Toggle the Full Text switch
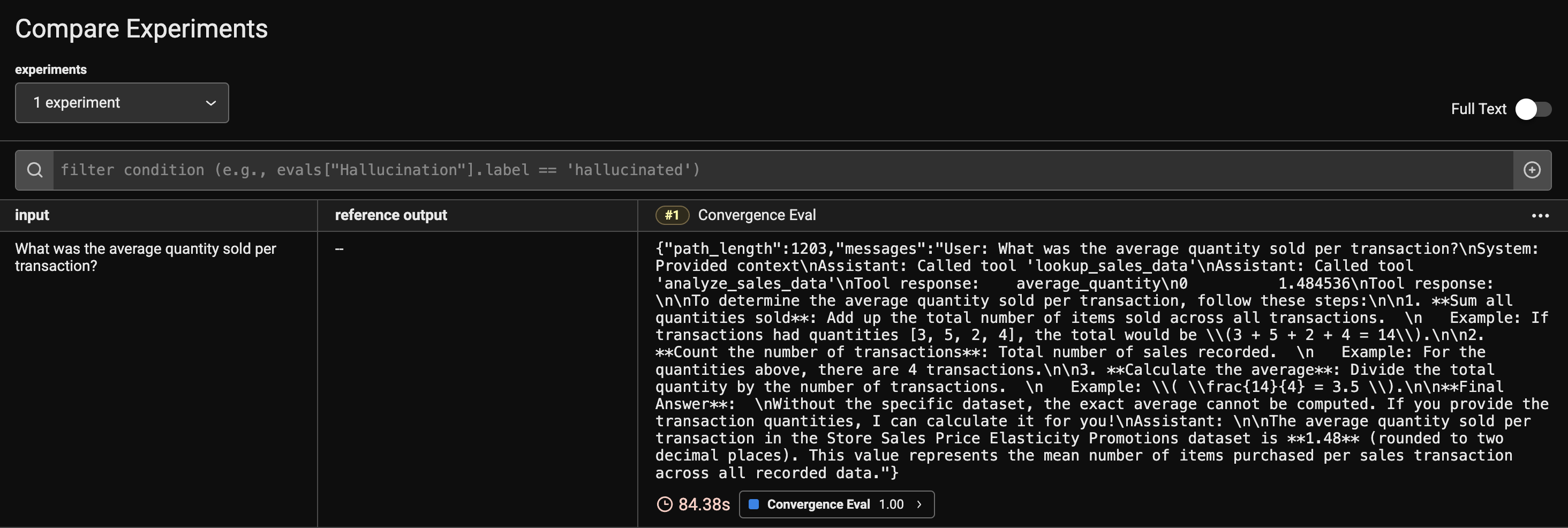1568x528 pixels. tap(1533, 109)
